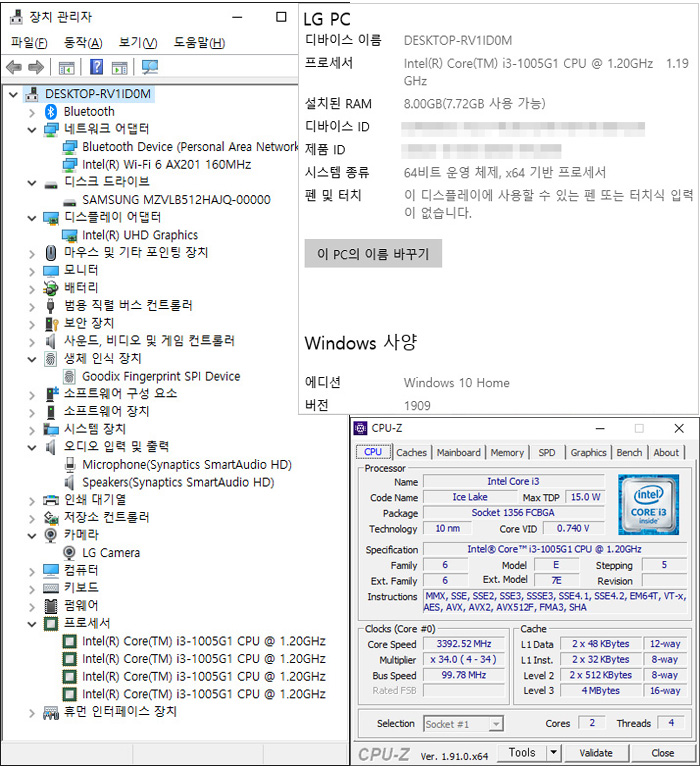The height and width of the screenshot is (768, 700).
Task: Click the firmware chip icon beside 펌웨어
Action: (x=51, y=606)
